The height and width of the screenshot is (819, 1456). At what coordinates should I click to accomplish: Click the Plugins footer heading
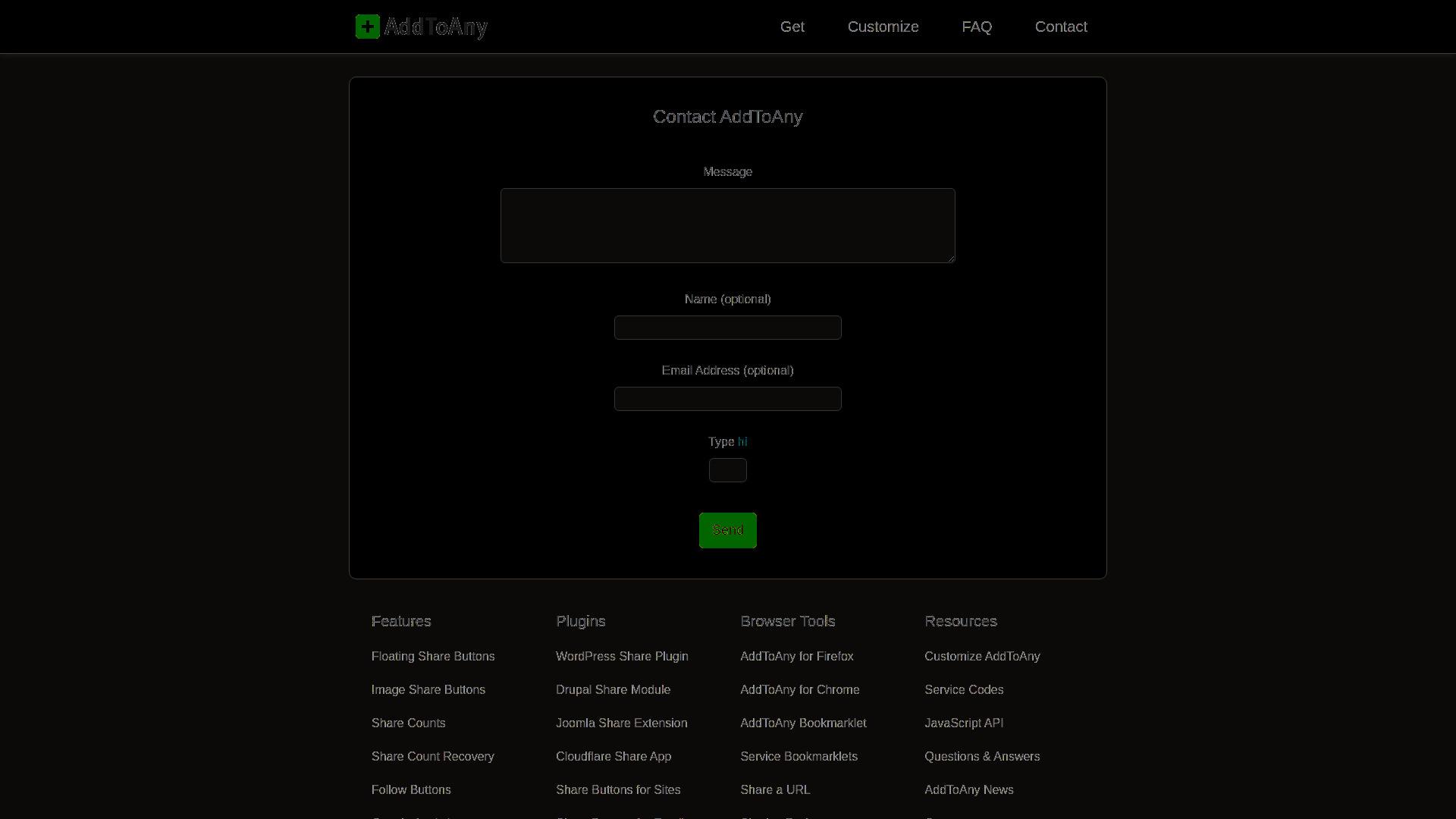pos(581,621)
